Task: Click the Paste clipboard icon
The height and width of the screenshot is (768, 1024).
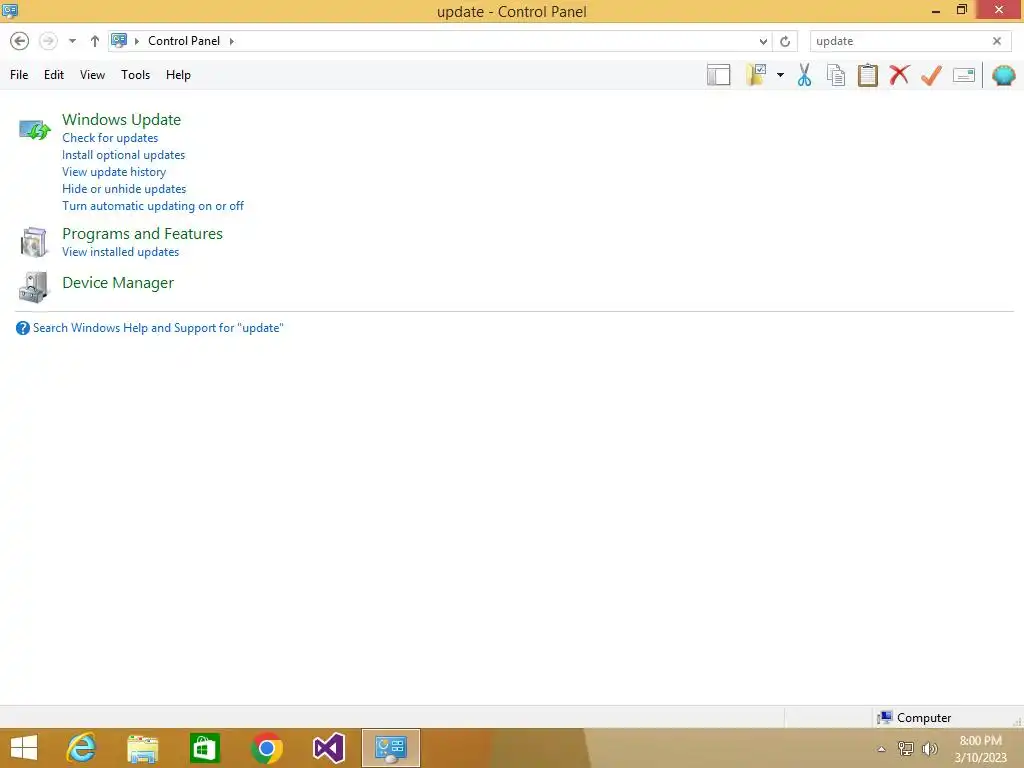Action: pyautogui.click(x=867, y=75)
